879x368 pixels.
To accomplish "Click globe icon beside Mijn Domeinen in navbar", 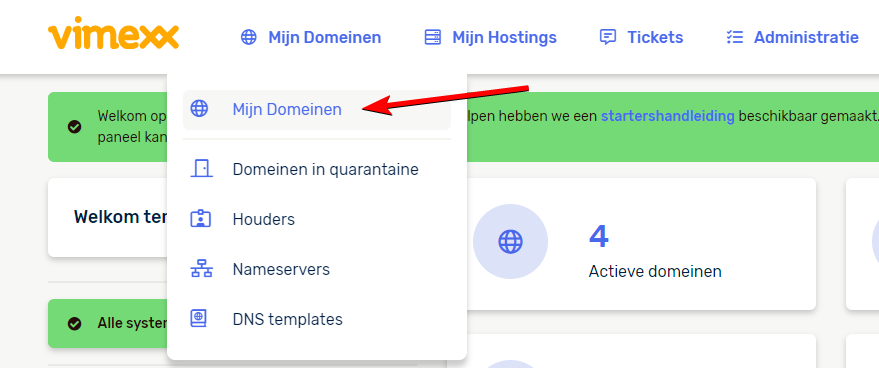I will (248, 38).
